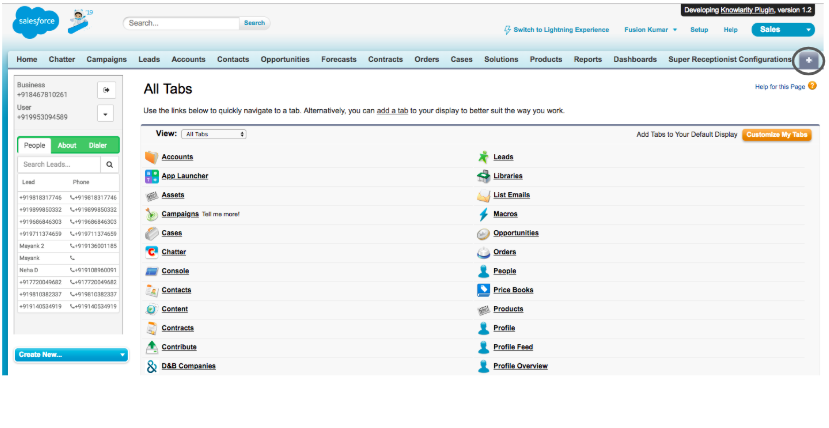Click the Content icon in list
The width and height of the screenshot is (829, 428).
click(x=152, y=309)
